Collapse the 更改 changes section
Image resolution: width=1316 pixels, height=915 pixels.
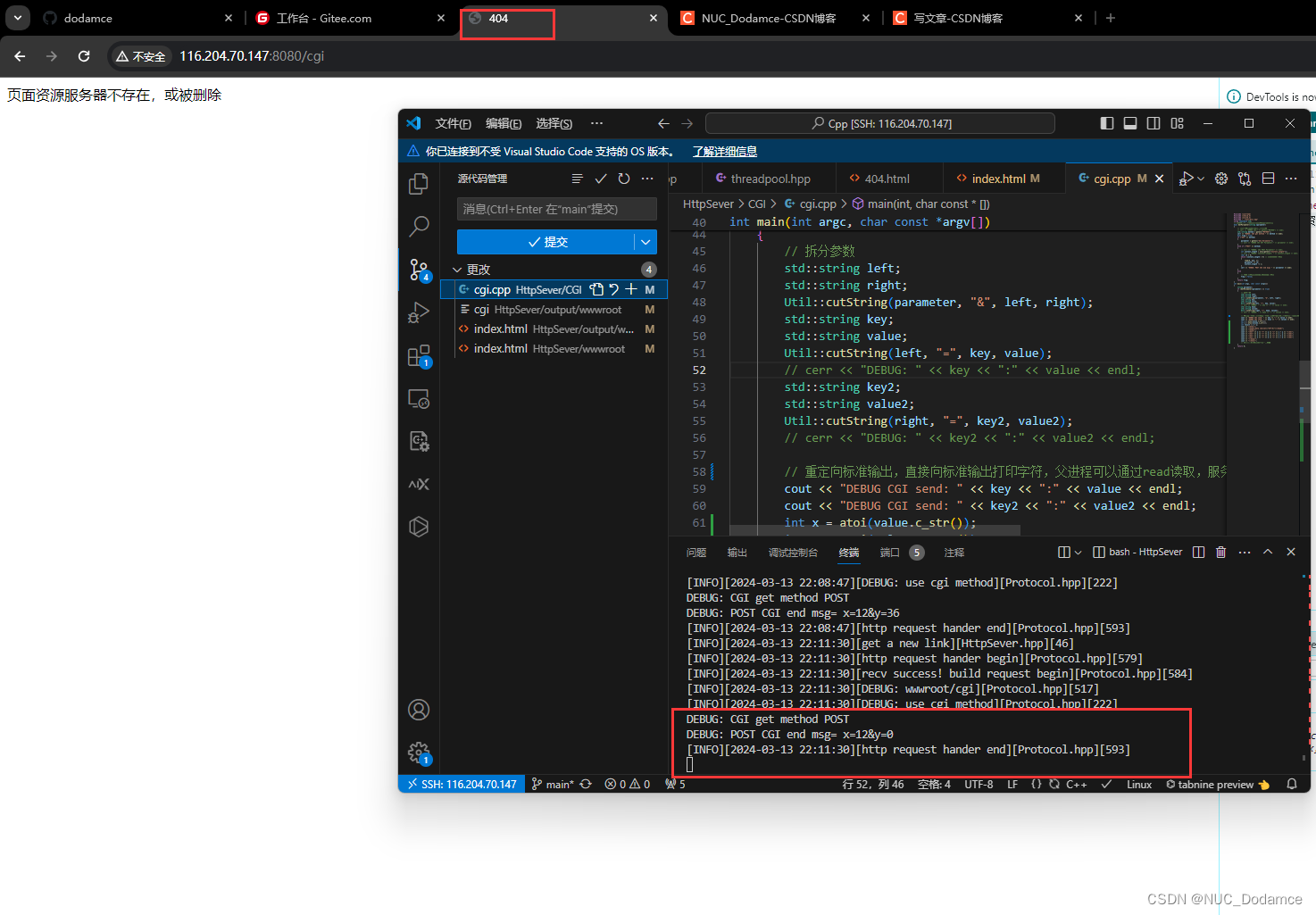tap(458, 270)
